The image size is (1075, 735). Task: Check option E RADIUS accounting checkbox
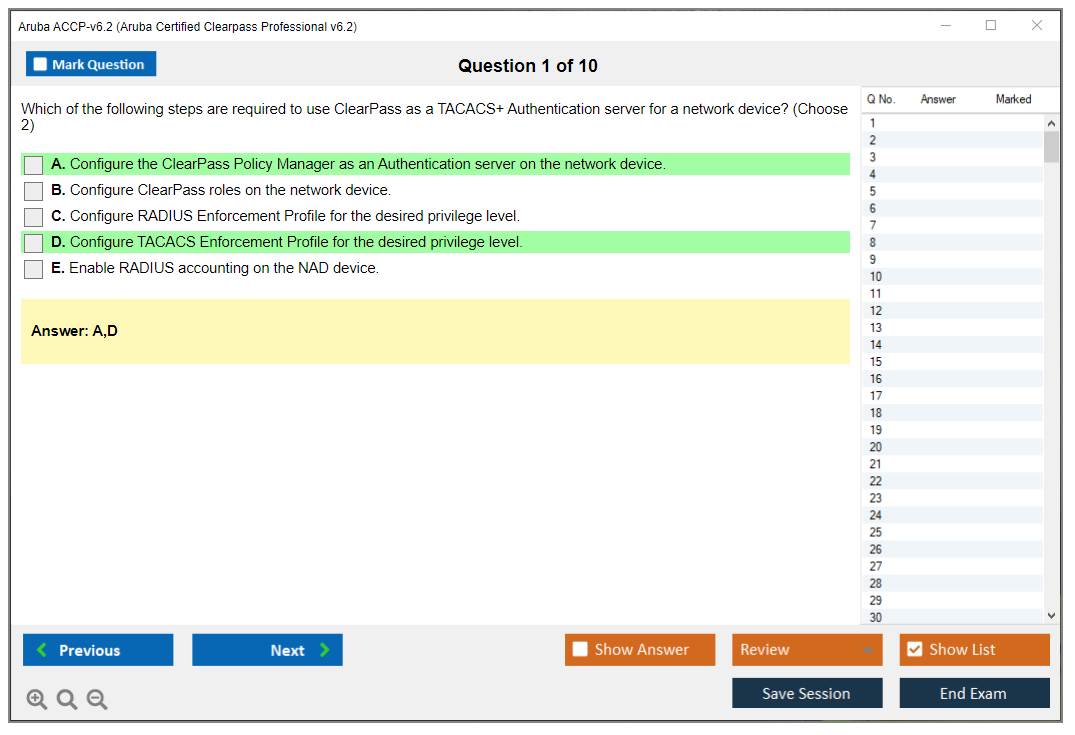coord(33,269)
